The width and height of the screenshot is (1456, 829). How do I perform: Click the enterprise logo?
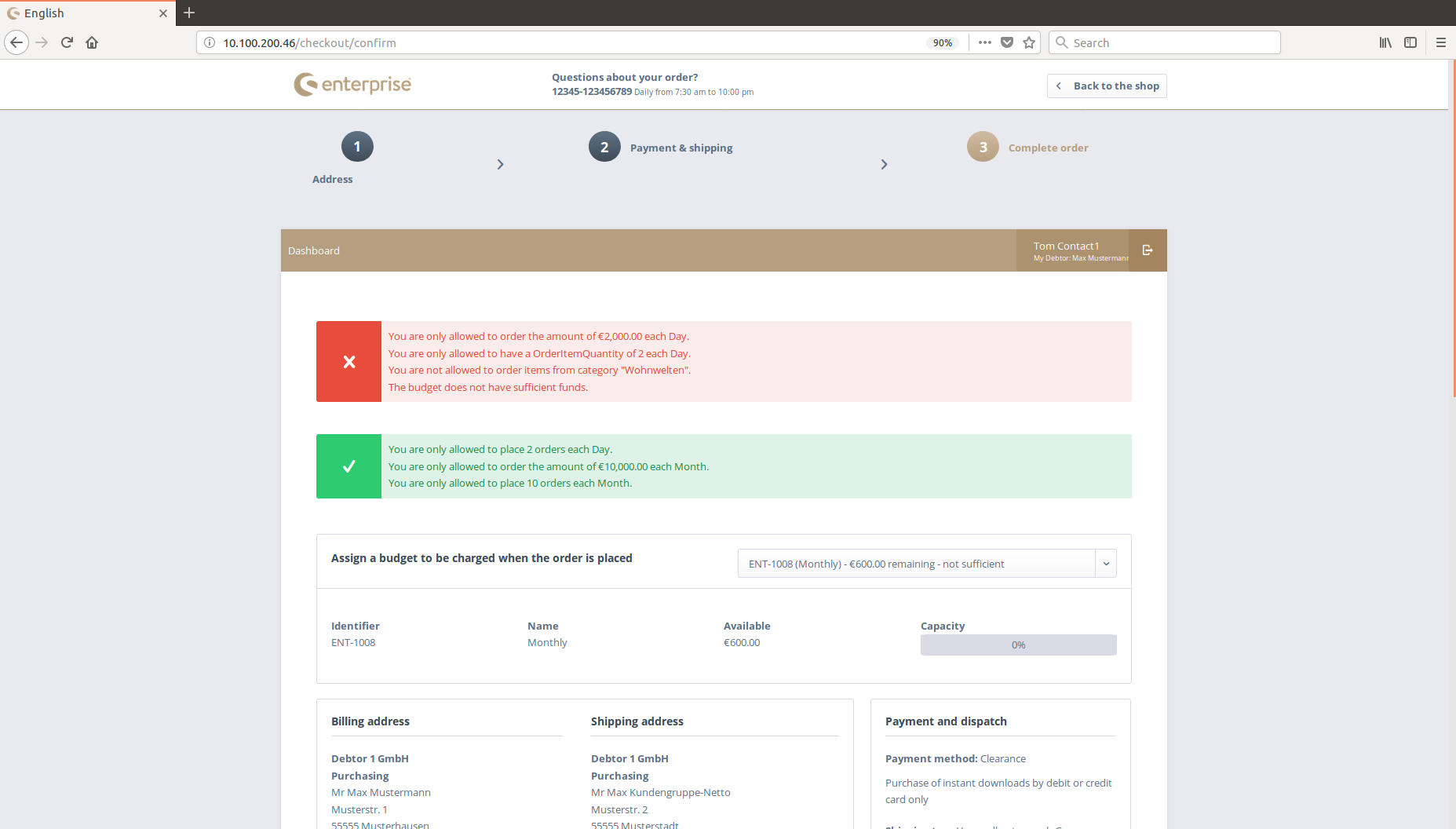tap(352, 84)
